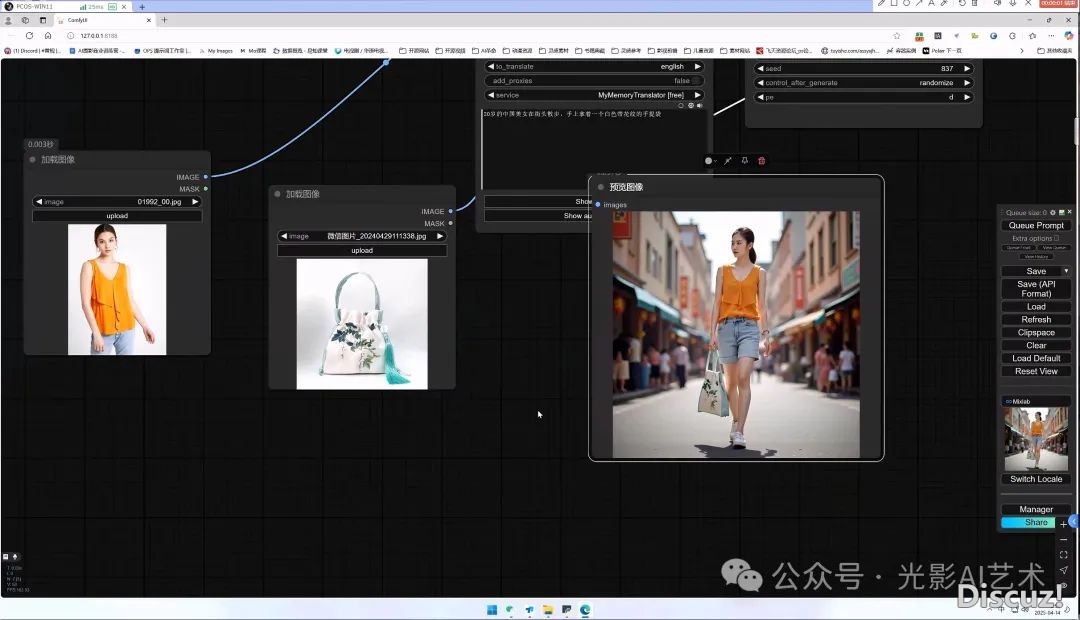Click previous arrow on service widget
This screenshot has width=1080, height=620.
click(490, 95)
